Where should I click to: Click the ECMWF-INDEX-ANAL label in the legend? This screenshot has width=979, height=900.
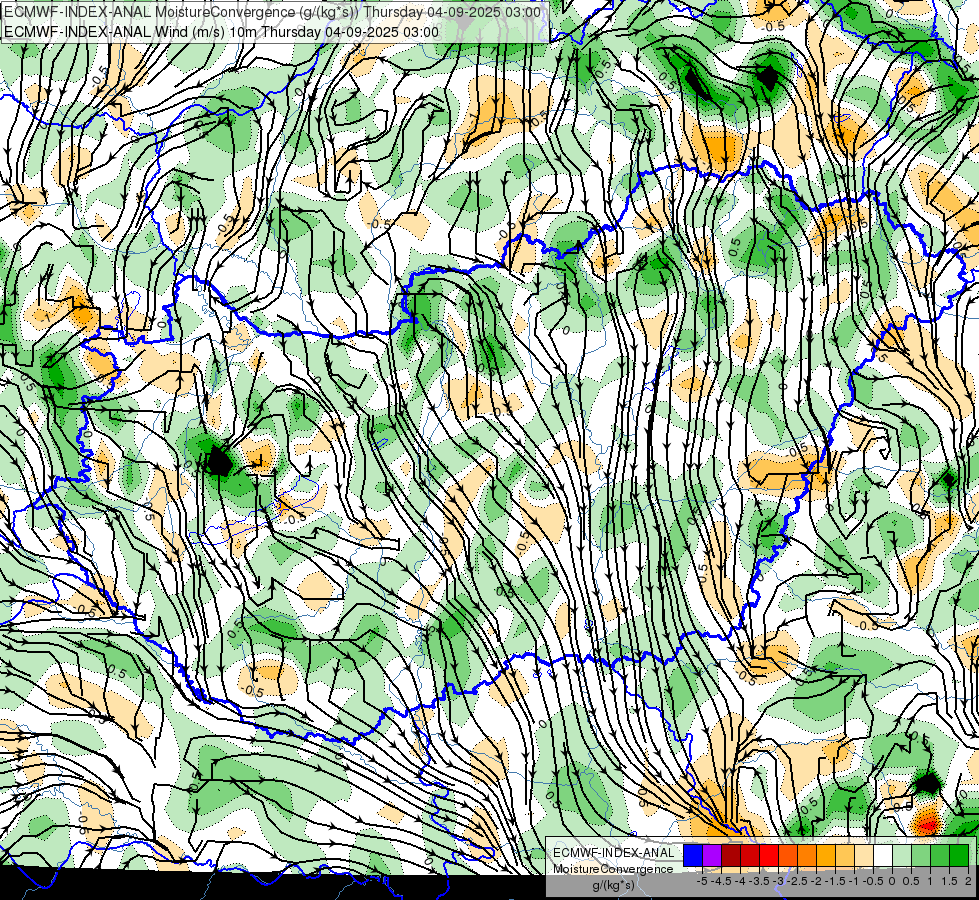(614, 853)
